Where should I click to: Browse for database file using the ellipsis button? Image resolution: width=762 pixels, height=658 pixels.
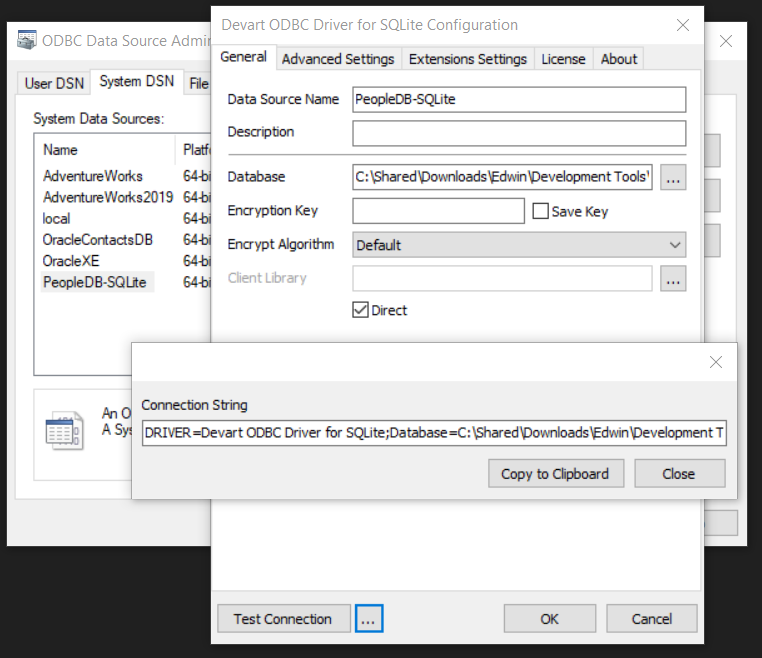click(673, 177)
